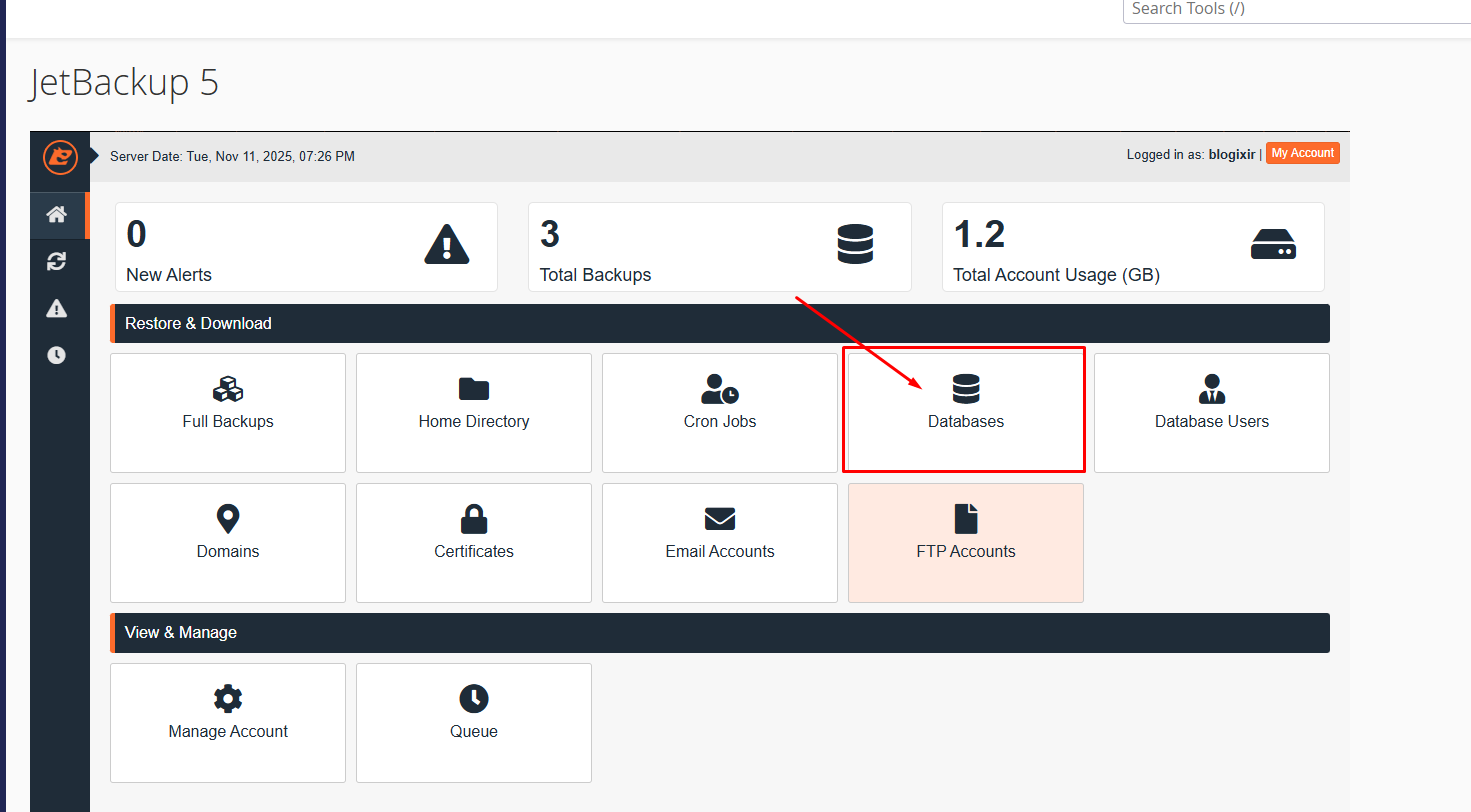The height and width of the screenshot is (812, 1471).
Task: Open the Certificates lock tile
Action: (x=474, y=542)
